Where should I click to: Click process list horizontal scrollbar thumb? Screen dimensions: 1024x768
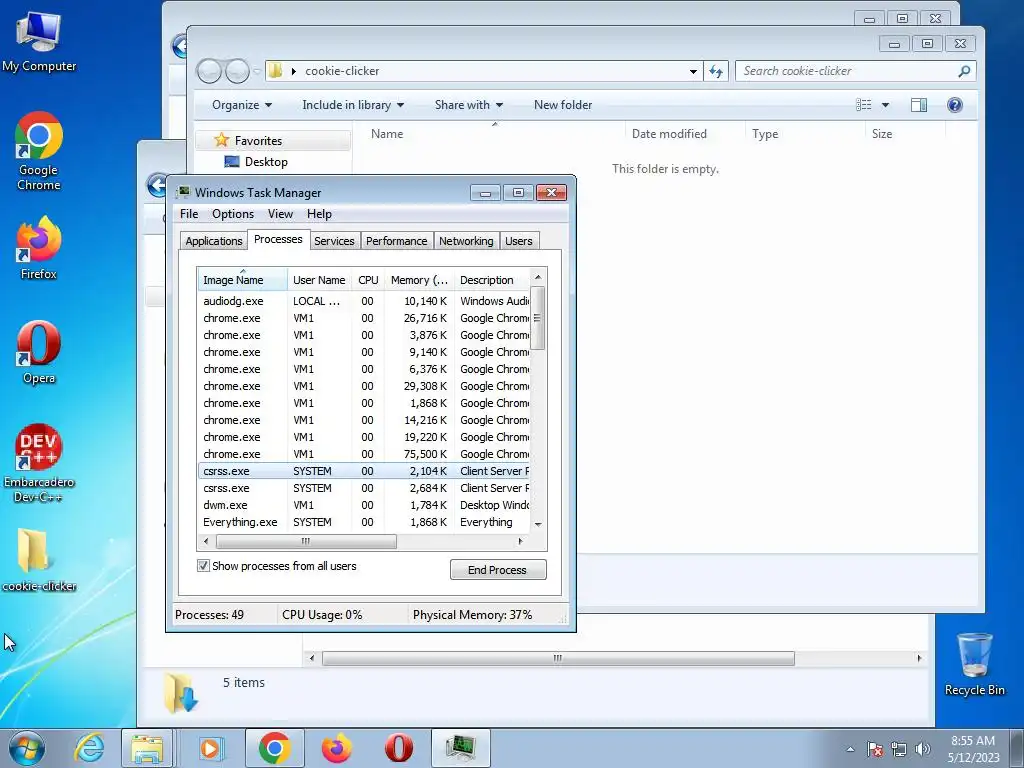[306, 541]
